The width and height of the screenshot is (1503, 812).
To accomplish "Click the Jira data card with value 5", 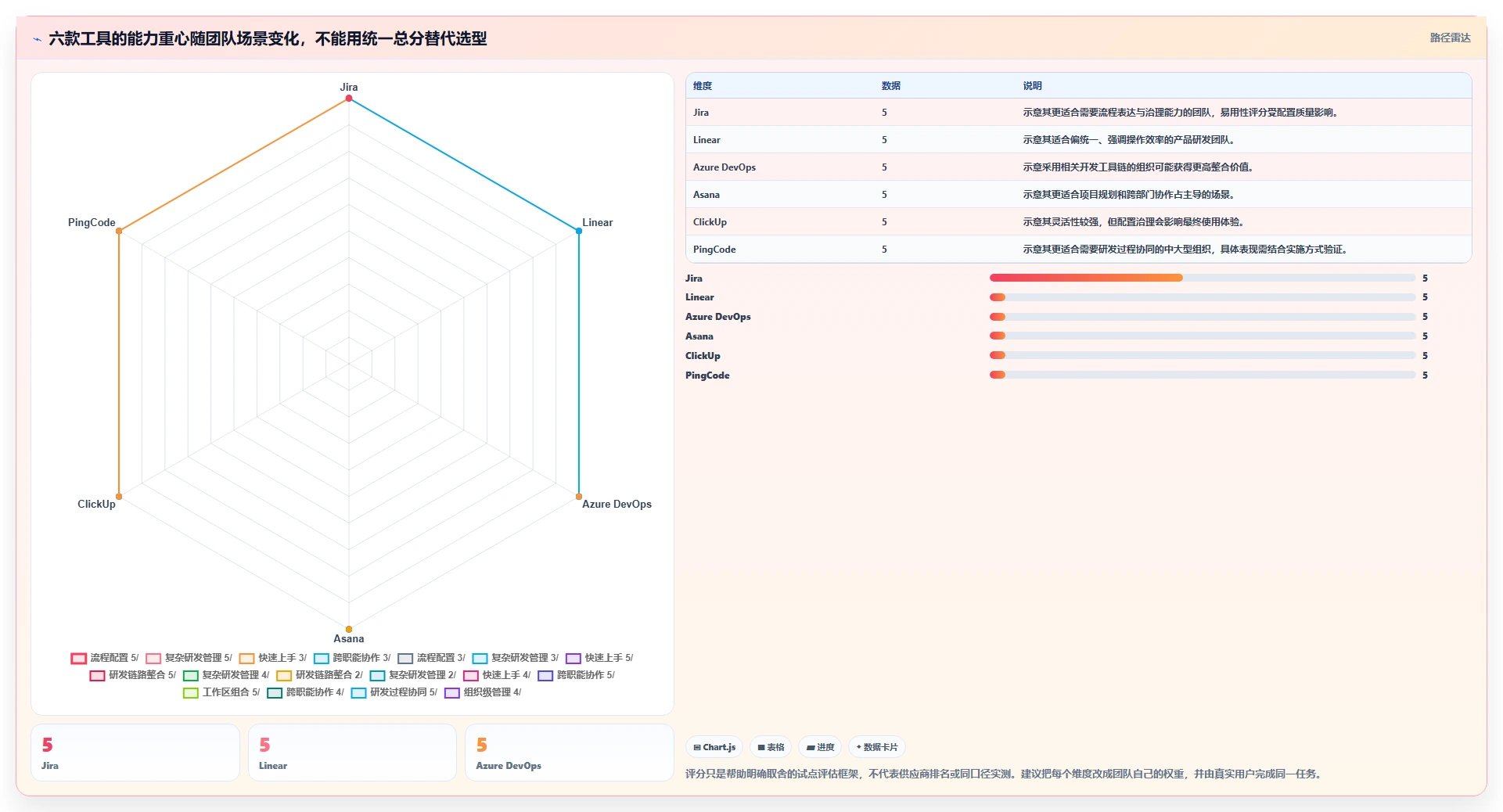I will click(135, 753).
